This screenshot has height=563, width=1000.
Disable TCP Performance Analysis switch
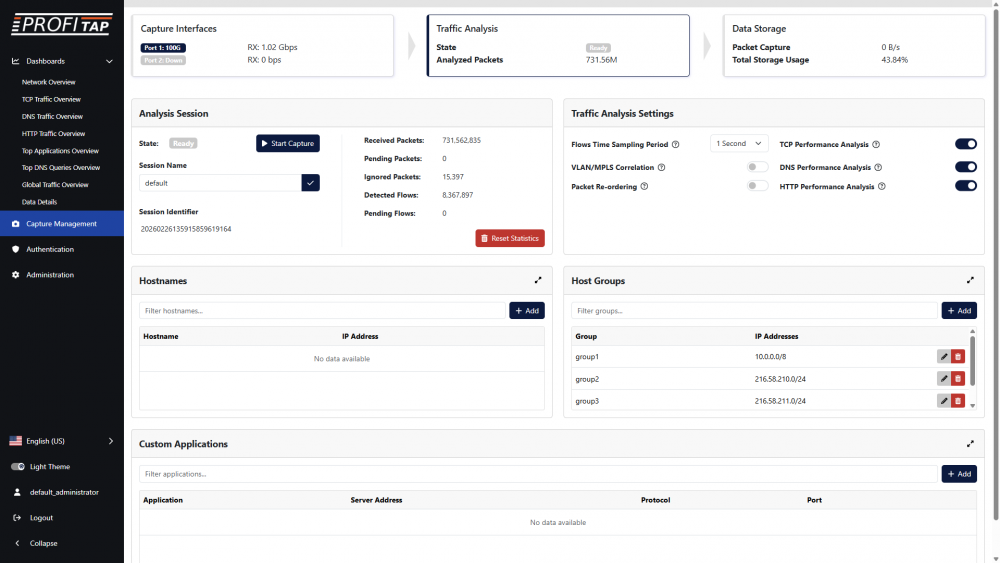(965, 144)
